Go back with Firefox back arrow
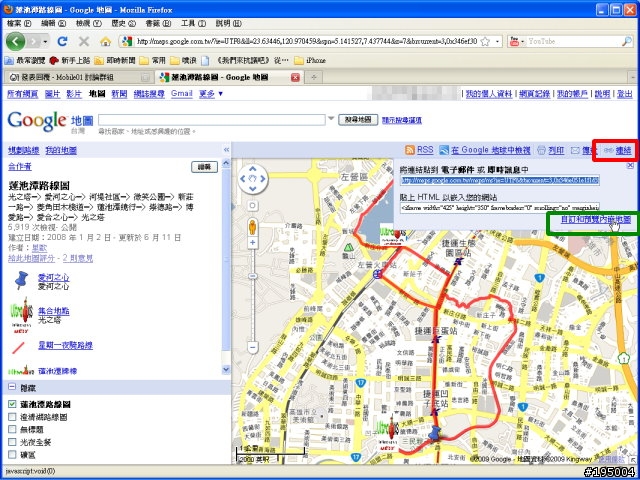Screen dimensions: 640x480 (16, 41)
